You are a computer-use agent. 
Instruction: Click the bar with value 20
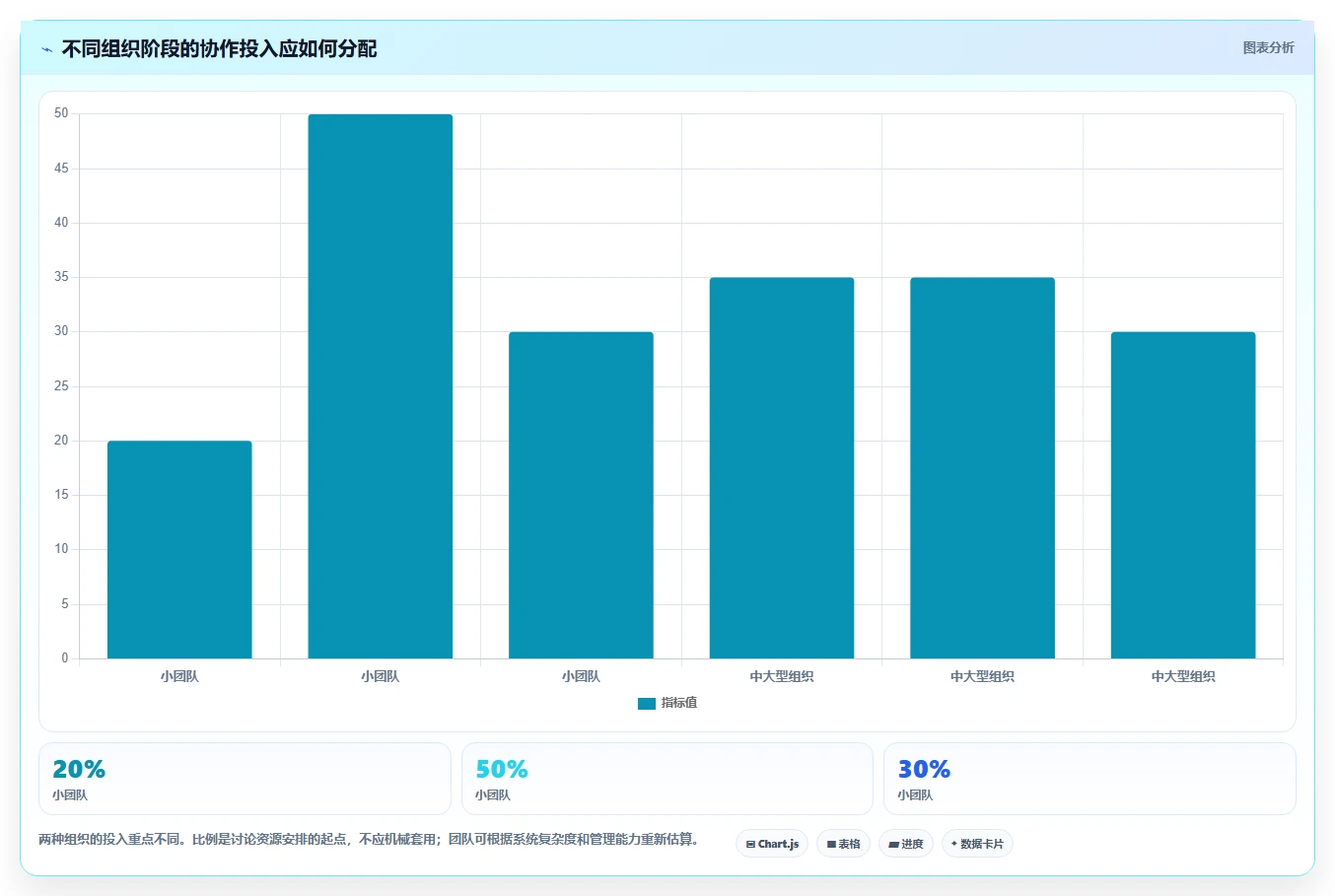click(179, 549)
